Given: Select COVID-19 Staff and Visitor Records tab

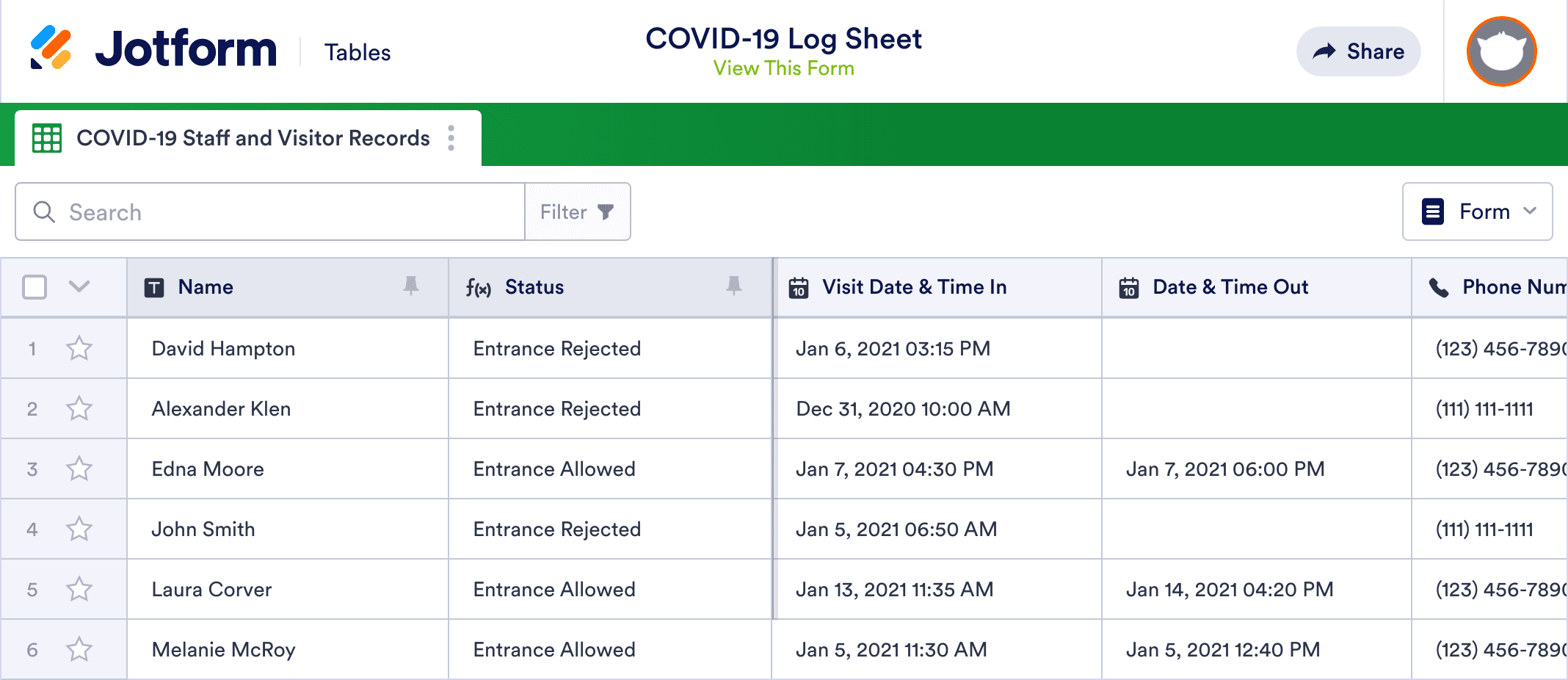Looking at the screenshot, I should coord(253,138).
